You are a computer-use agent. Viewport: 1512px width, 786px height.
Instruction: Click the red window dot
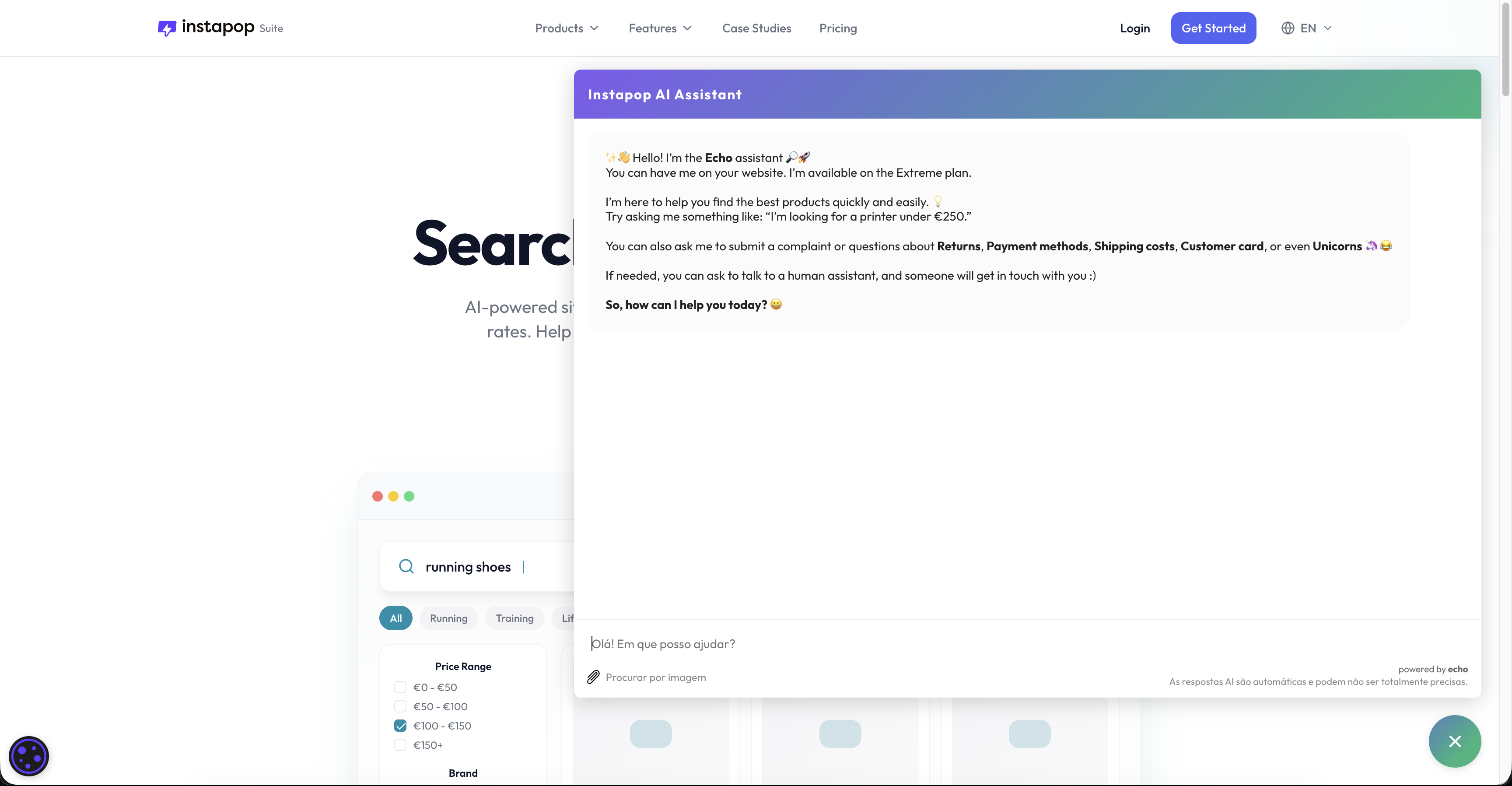click(x=378, y=496)
